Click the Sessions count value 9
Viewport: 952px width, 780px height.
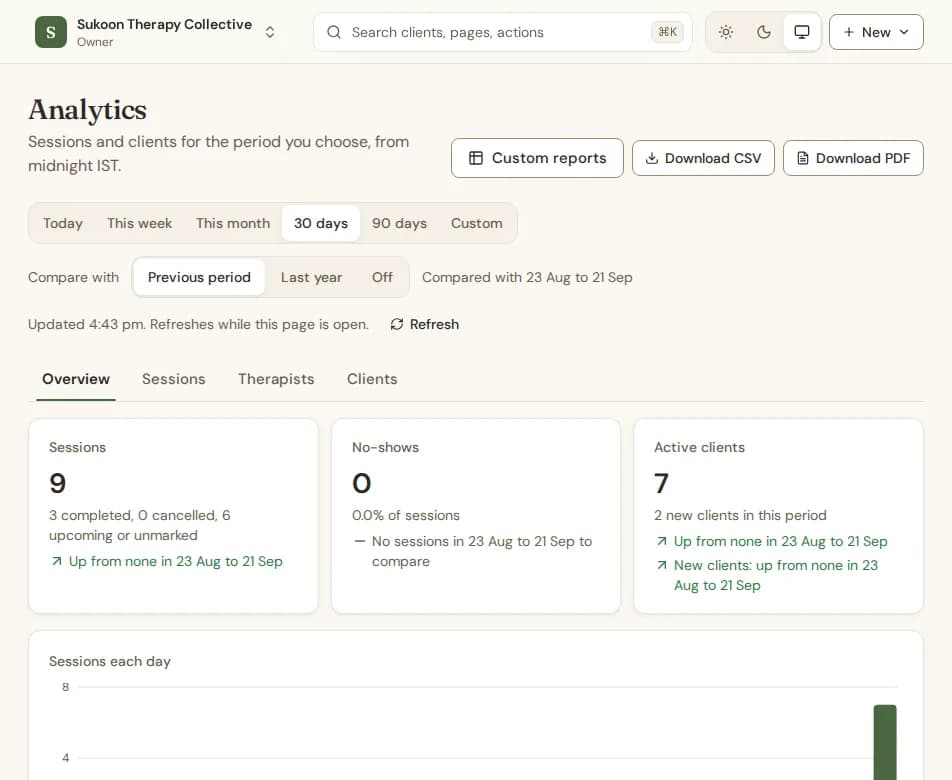[58, 483]
